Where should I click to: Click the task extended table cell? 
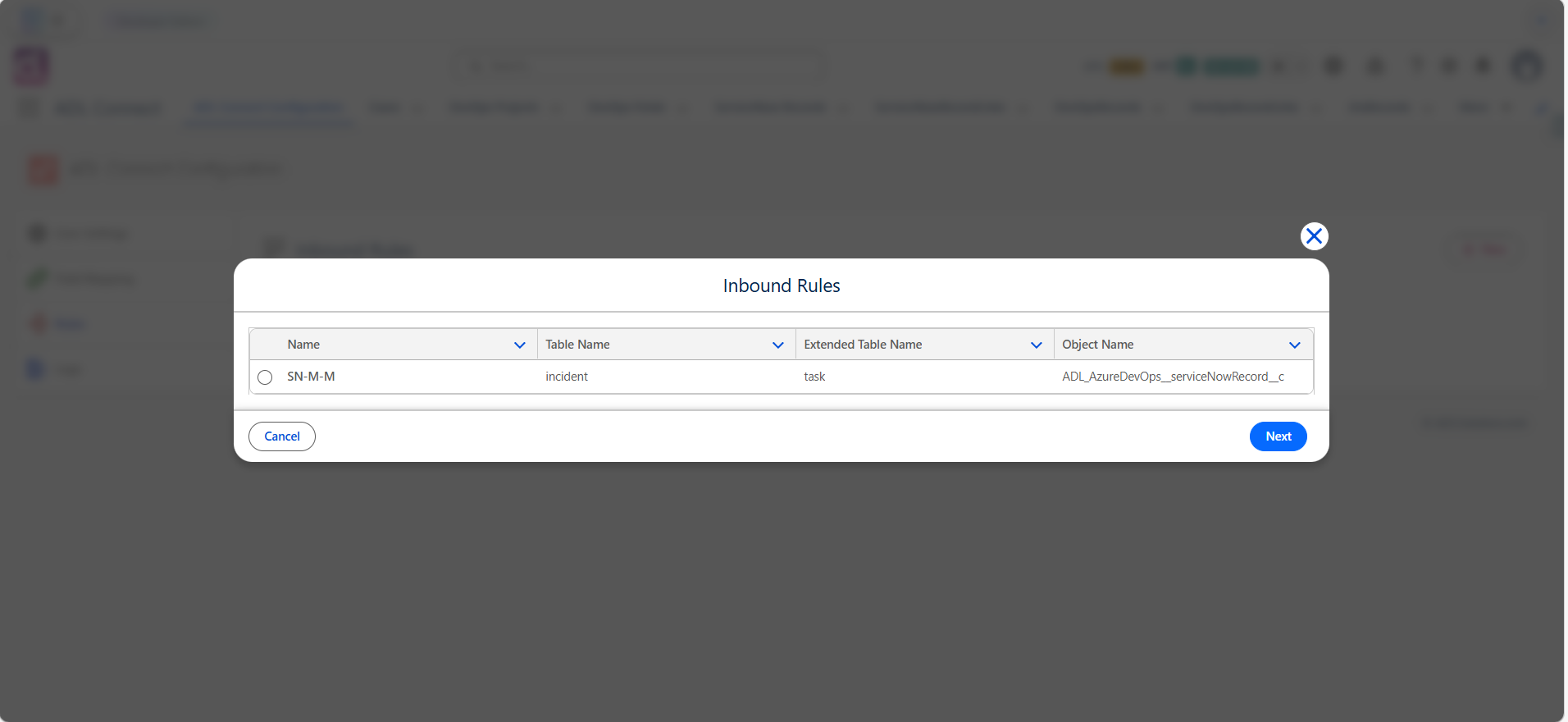(x=814, y=377)
